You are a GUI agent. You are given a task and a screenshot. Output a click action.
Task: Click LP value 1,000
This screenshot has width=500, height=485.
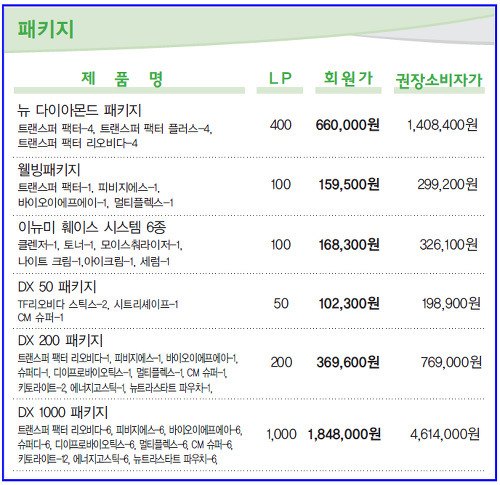281,434
